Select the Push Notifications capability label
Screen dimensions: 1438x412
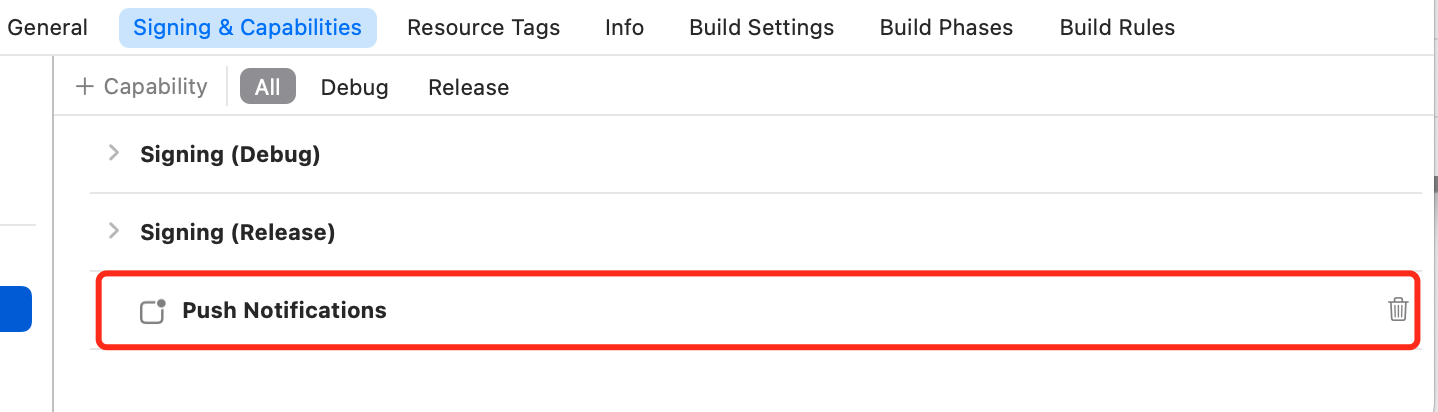tap(284, 310)
